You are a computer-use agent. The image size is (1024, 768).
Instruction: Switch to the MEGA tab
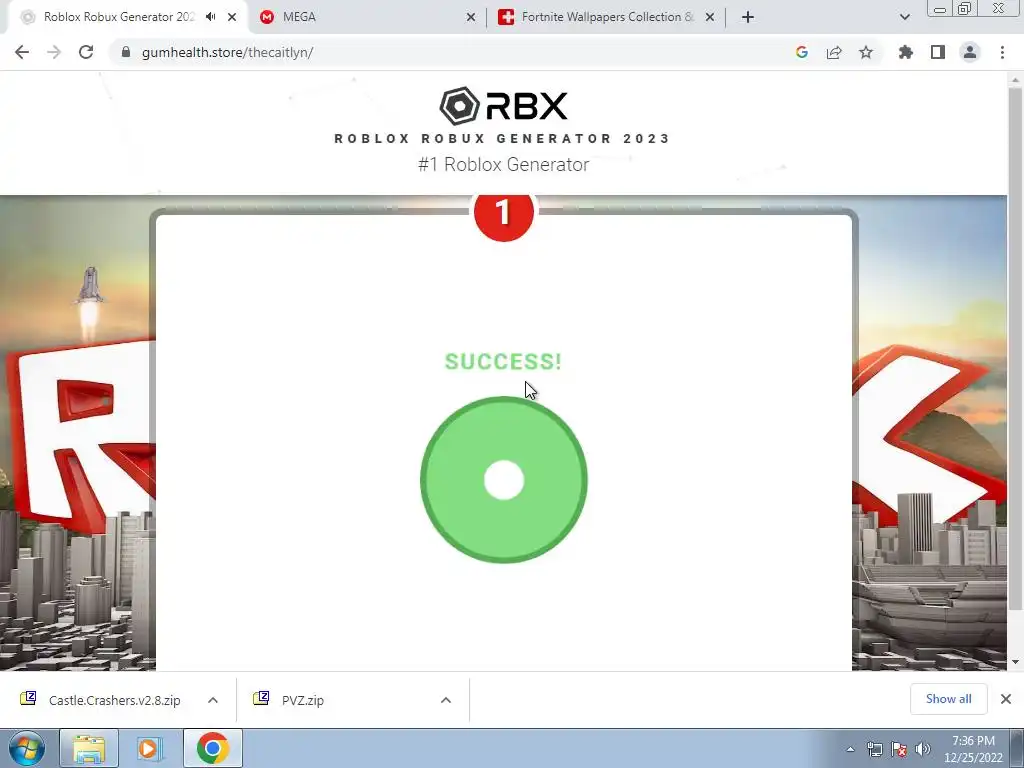click(368, 17)
